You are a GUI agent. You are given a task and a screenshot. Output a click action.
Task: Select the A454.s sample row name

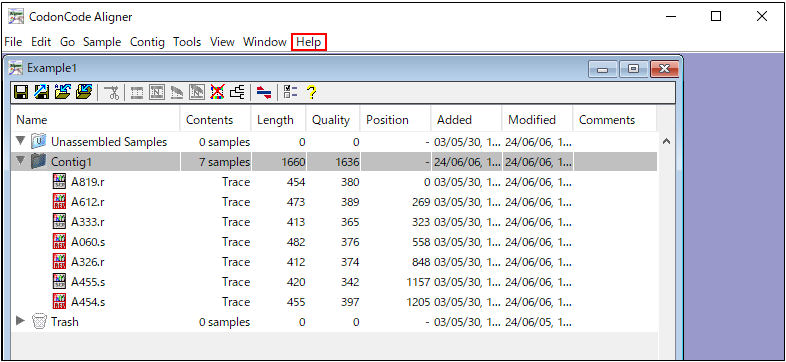tap(88, 302)
